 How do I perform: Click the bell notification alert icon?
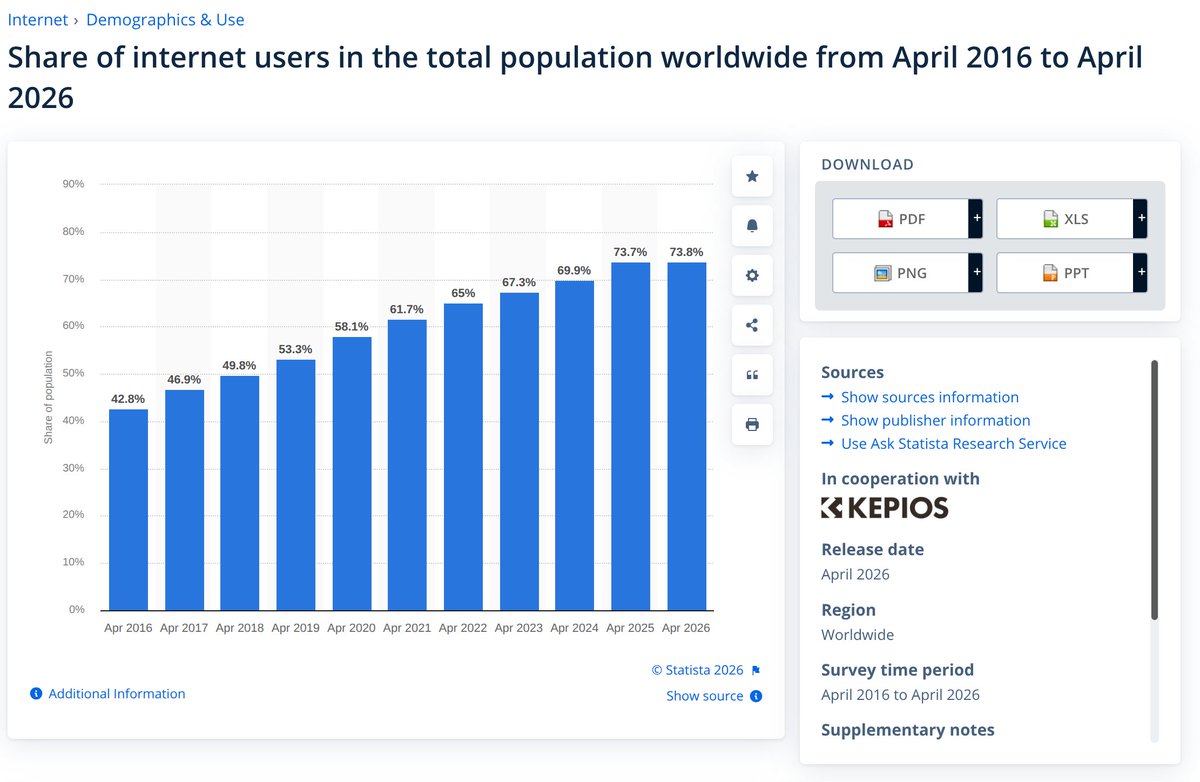(x=752, y=226)
